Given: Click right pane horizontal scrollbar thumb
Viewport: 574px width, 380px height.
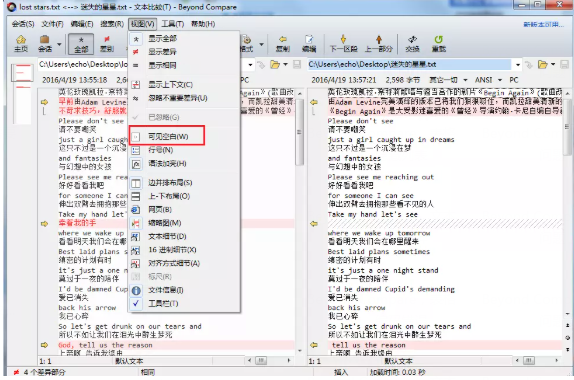Looking at the screenshot, I should [528, 361].
